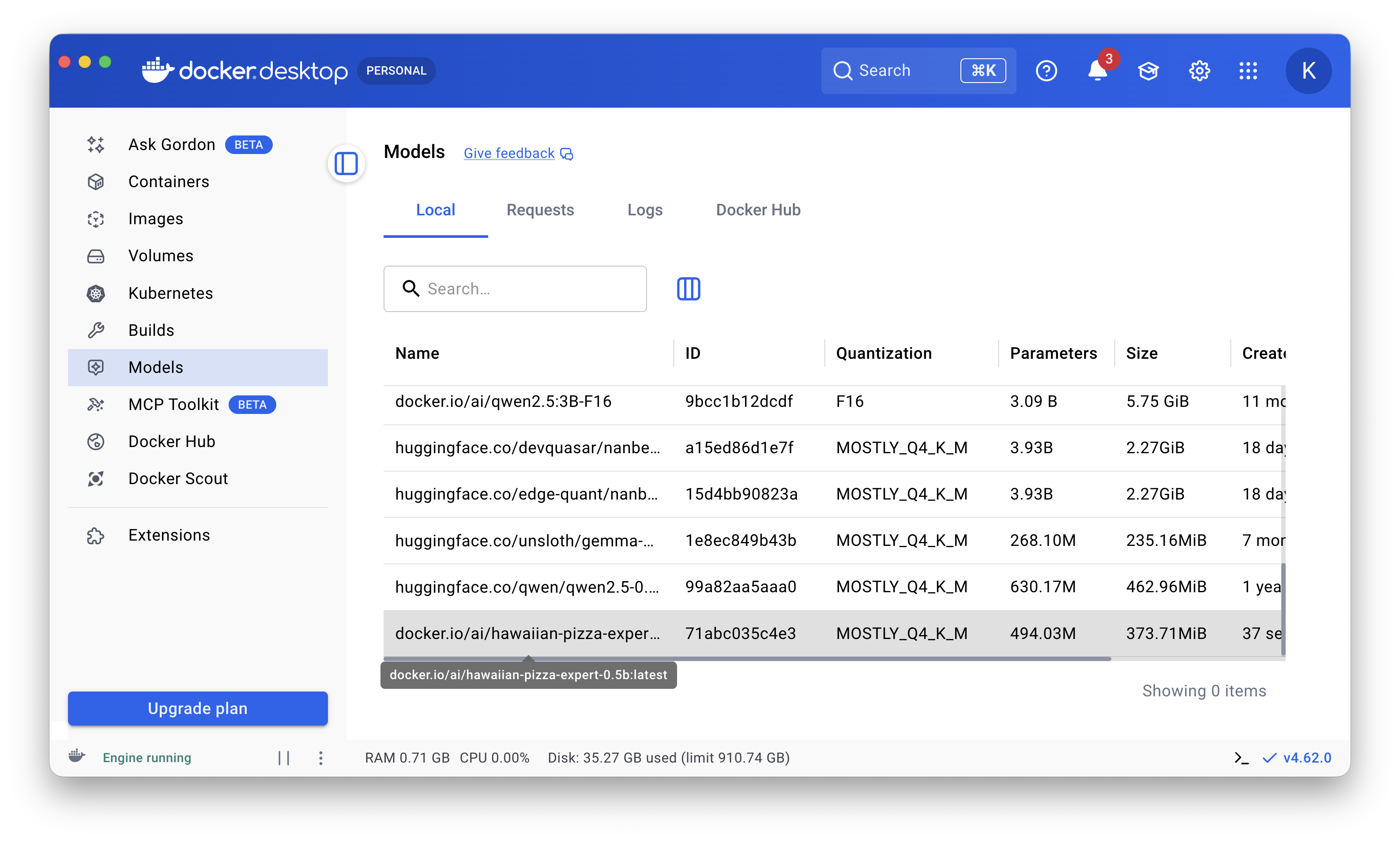Image resolution: width=1400 pixels, height=842 pixels.
Task: Click the Give feedback link
Action: (x=509, y=153)
